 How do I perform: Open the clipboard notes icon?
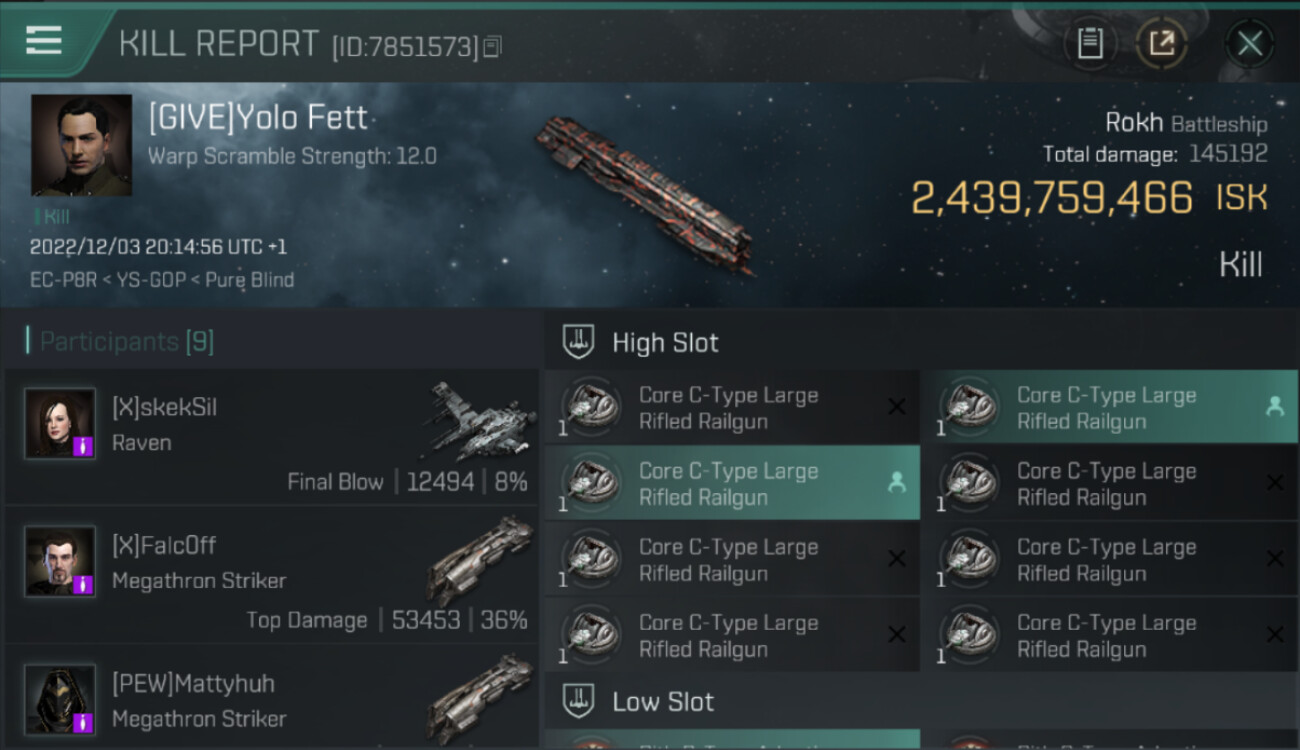pos(1090,43)
